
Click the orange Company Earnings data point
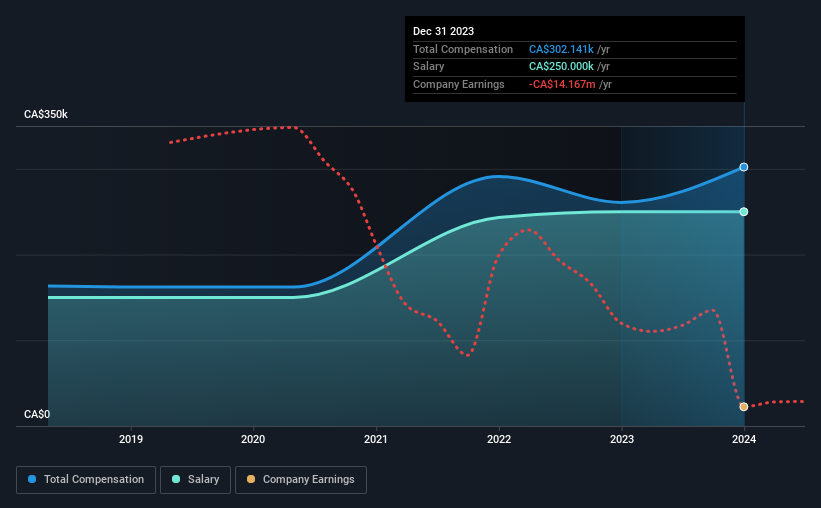744,407
